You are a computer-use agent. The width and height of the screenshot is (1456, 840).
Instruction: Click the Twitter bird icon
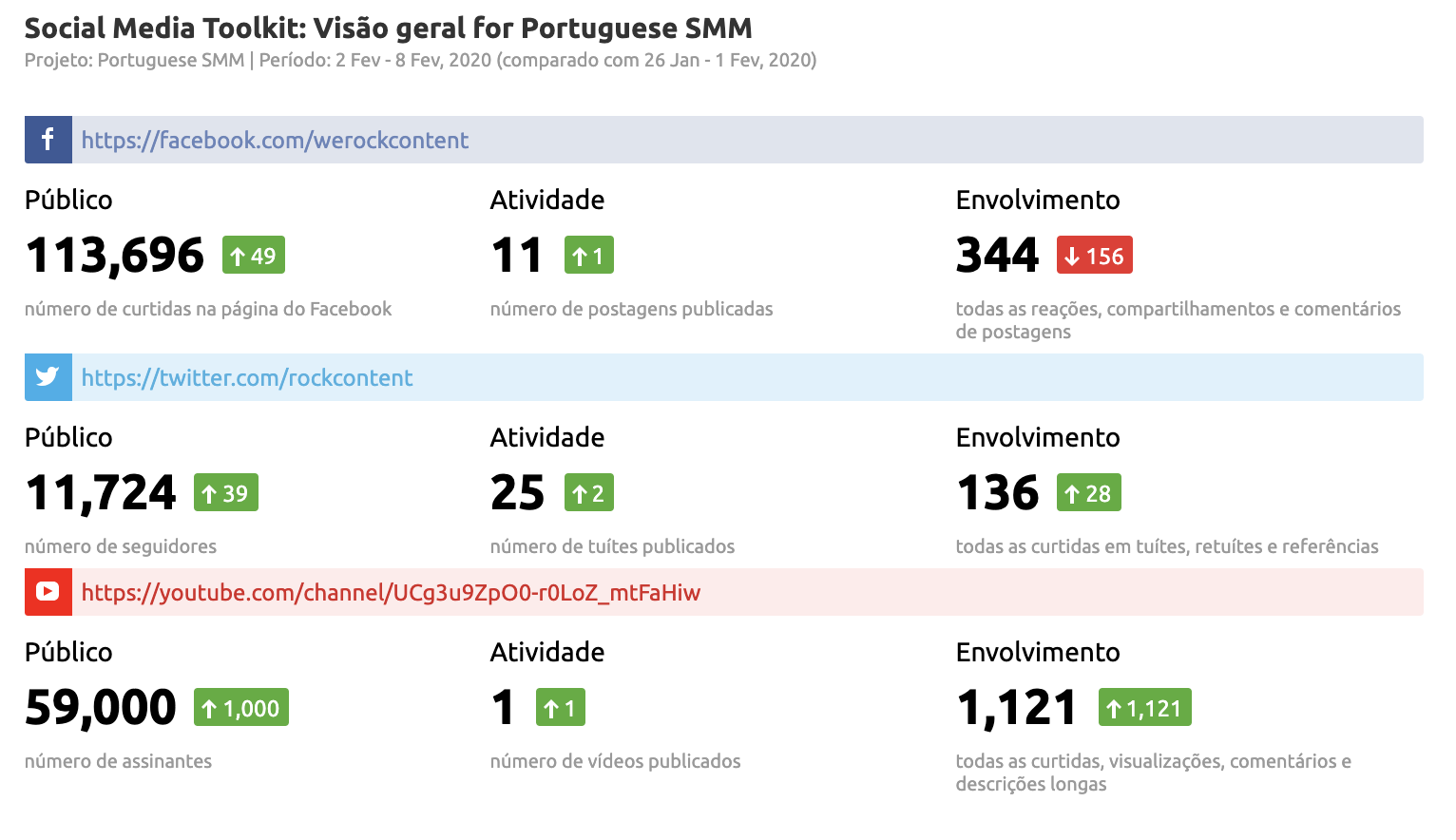[48, 377]
